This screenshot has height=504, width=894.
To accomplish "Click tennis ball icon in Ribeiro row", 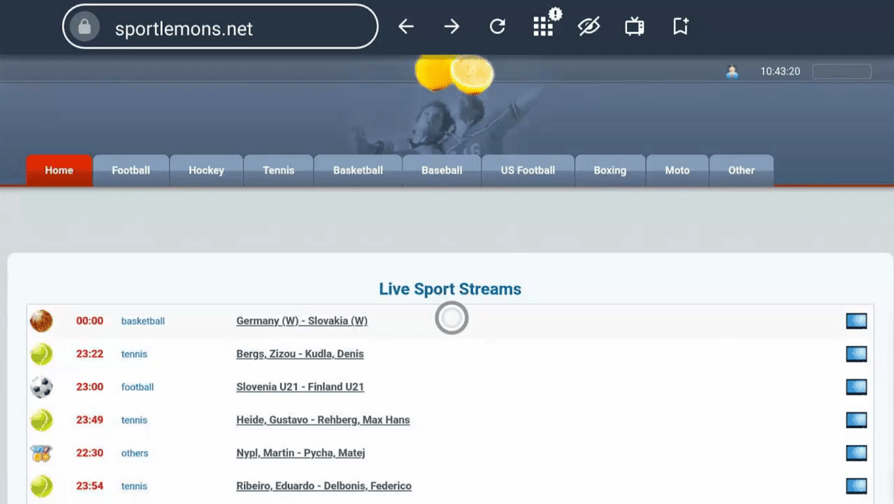I will pyautogui.click(x=41, y=486).
